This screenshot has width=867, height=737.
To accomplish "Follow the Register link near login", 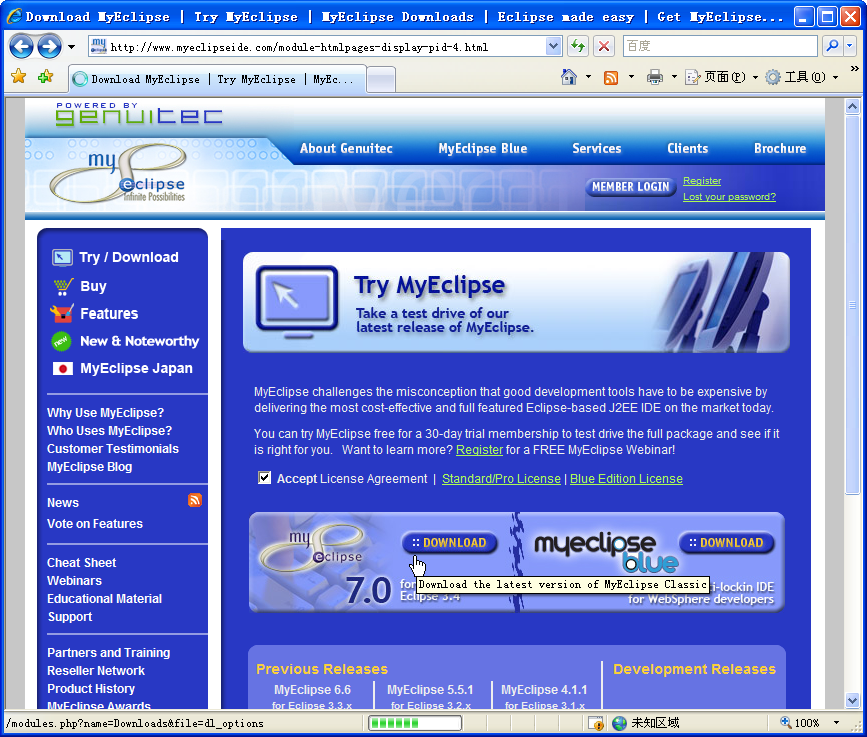I will pyautogui.click(x=702, y=181).
